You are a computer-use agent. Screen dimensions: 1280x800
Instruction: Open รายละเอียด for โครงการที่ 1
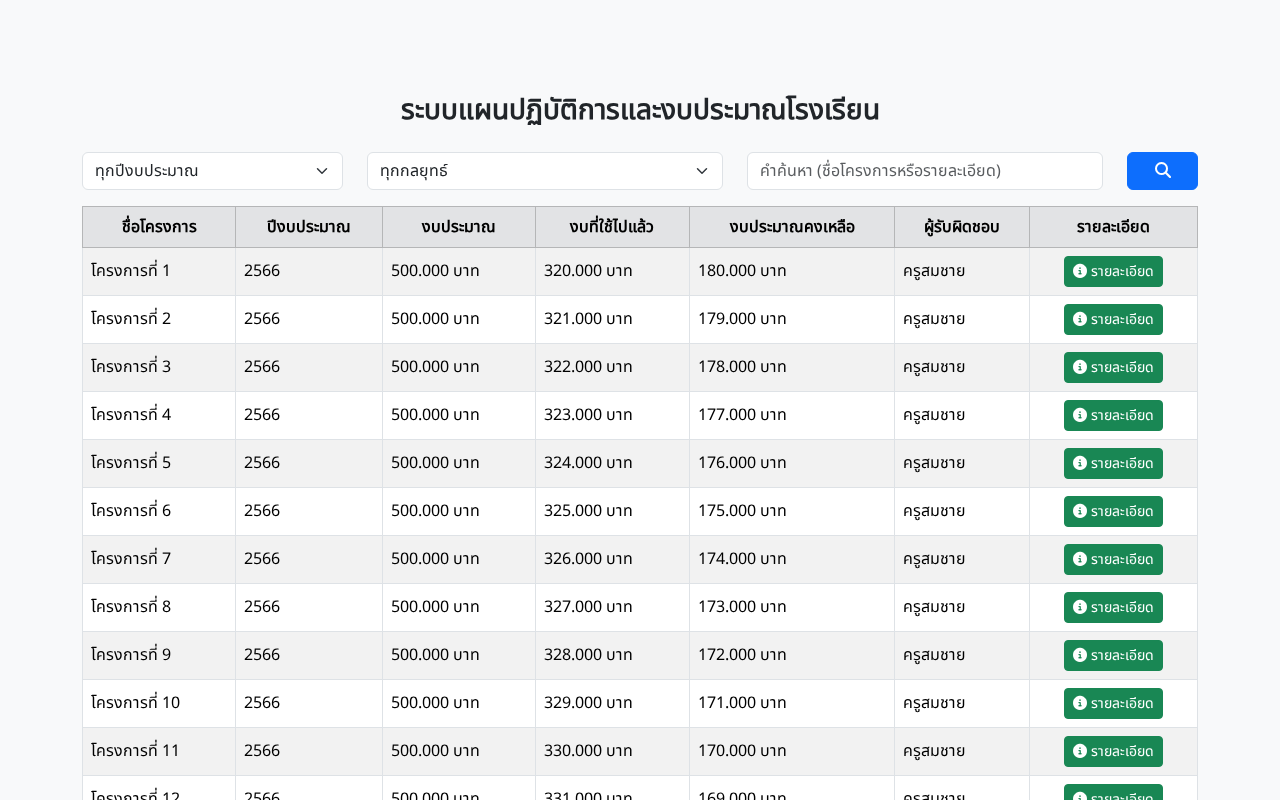(1113, 271)
